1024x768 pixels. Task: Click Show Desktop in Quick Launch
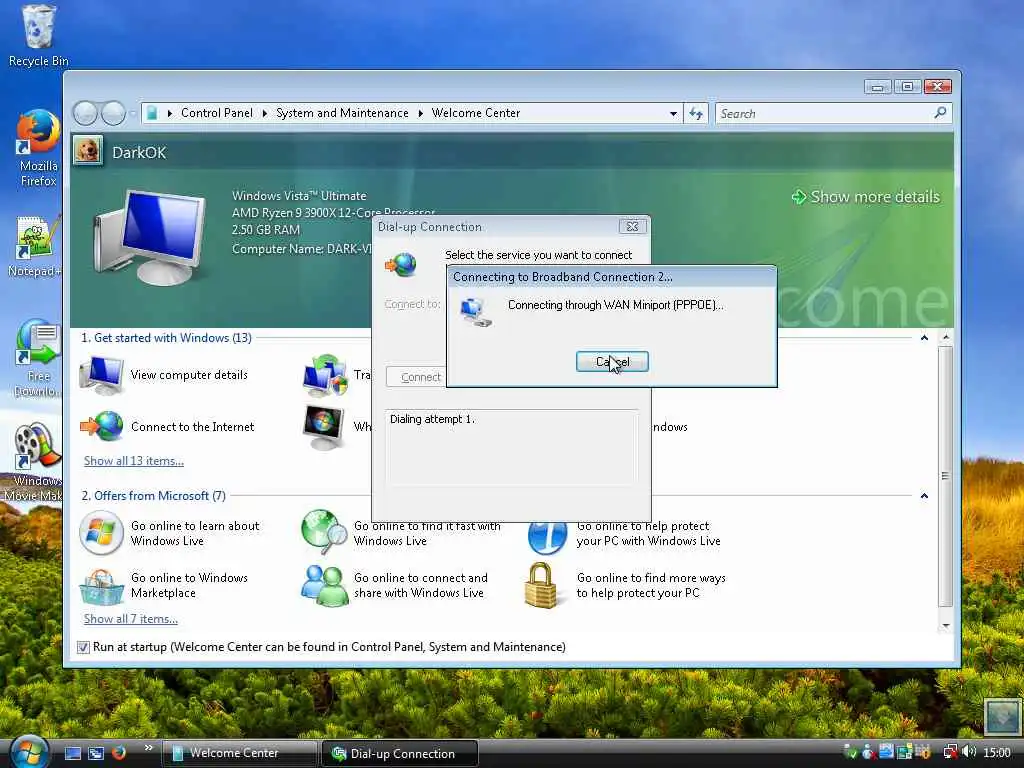73,753
